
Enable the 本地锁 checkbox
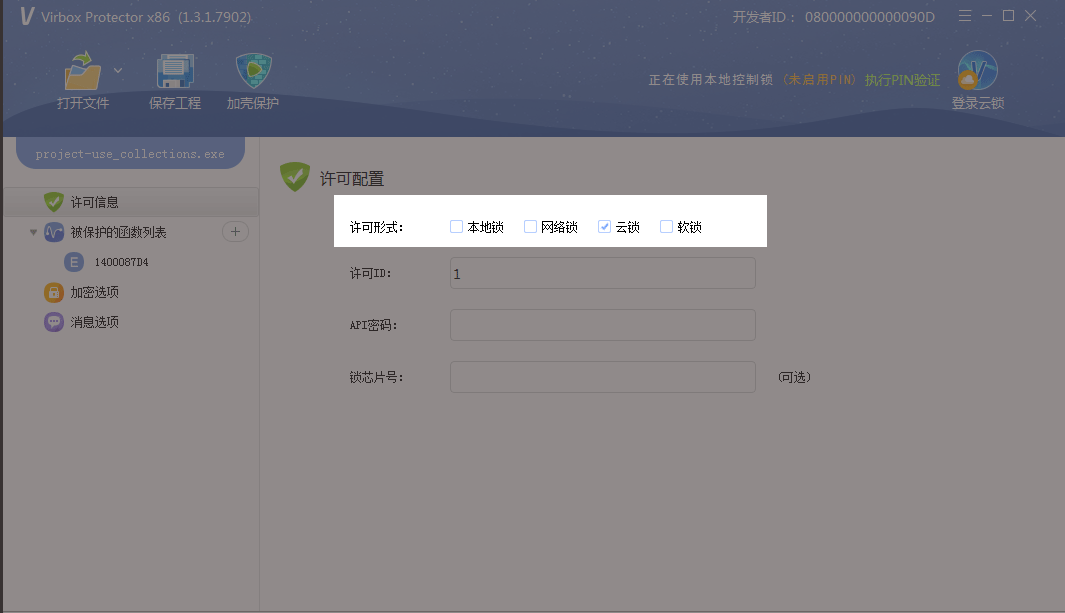[456, 227]
